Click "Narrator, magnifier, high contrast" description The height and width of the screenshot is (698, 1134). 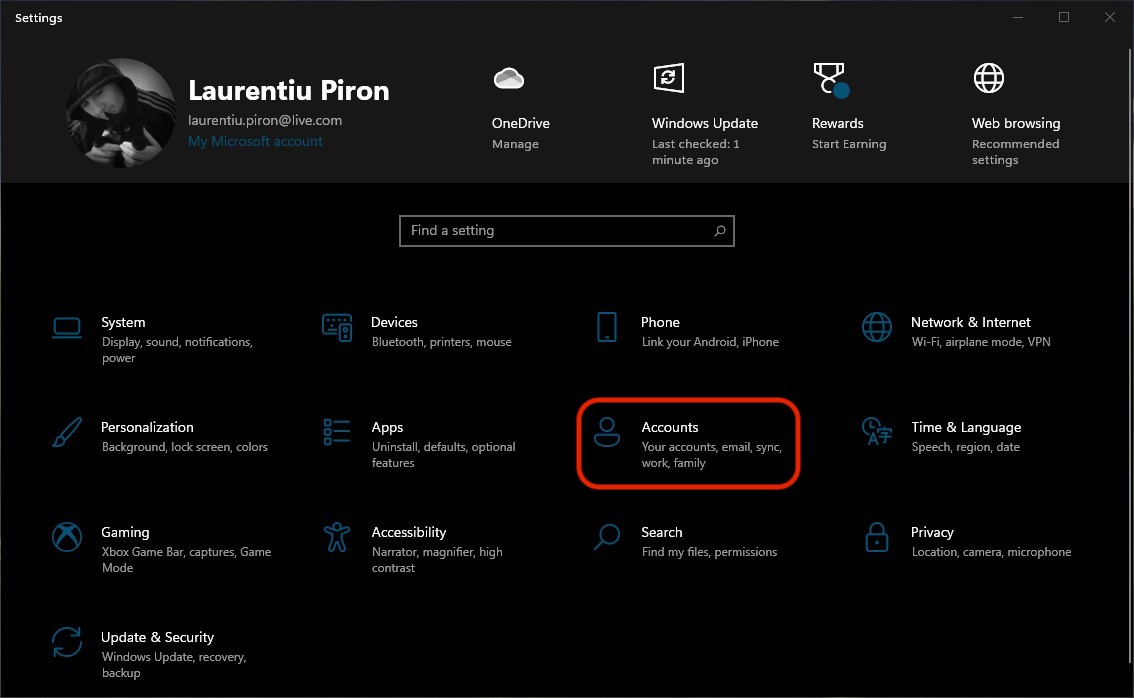click(x=437, y=560)
